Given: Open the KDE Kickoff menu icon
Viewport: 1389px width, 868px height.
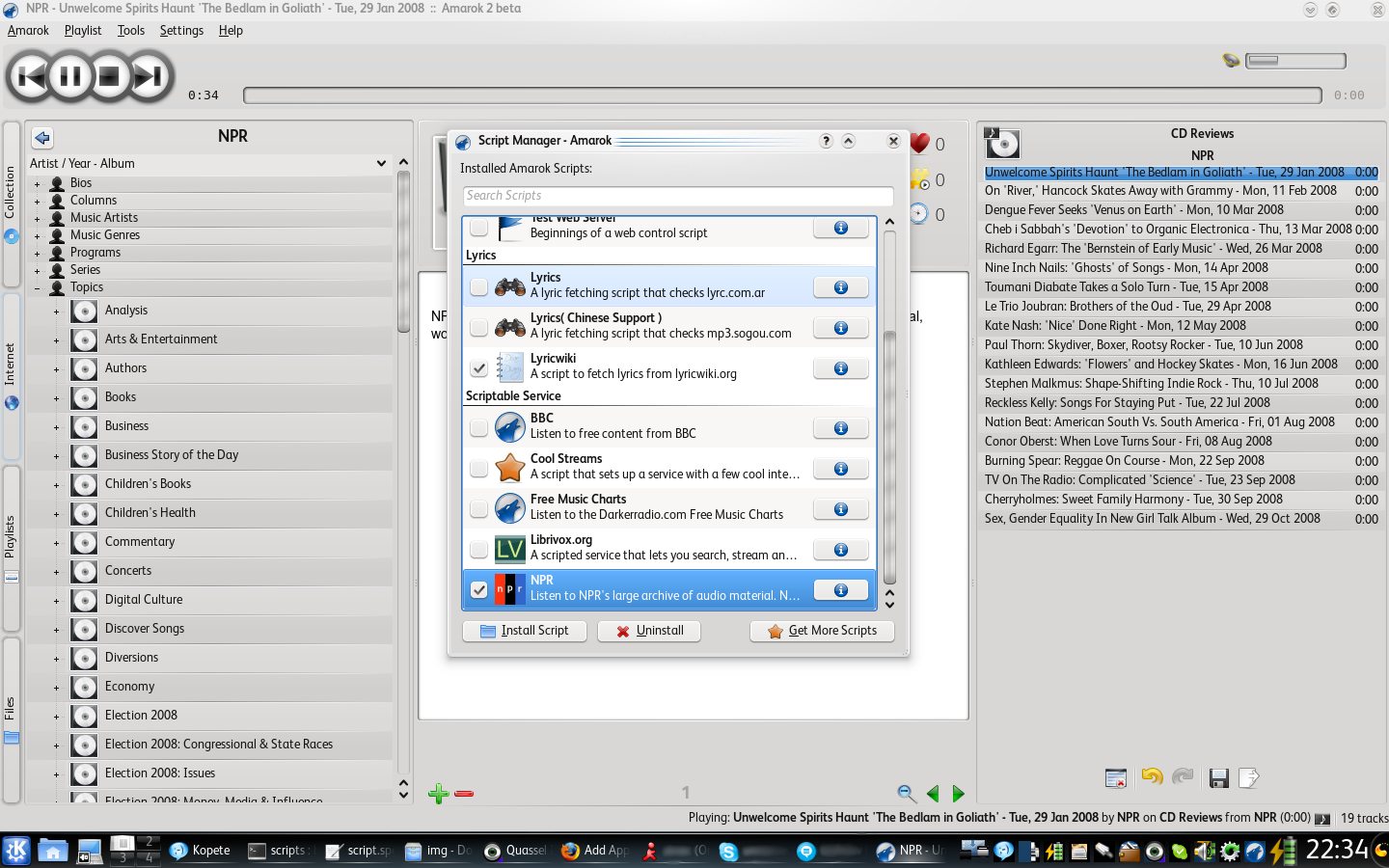Looking at the screenshot, I should point(16,851).
